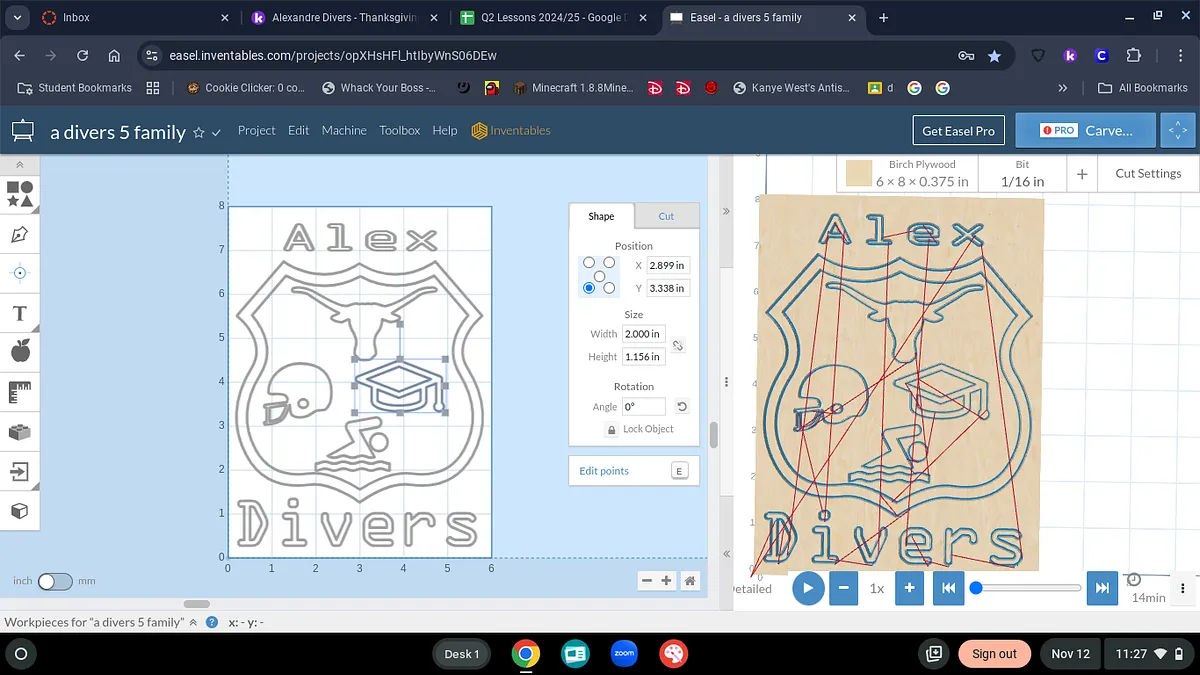Select the Pen drawing tool
The image size is (1200, 675).
pyautogui.click(x=19, y=234)
